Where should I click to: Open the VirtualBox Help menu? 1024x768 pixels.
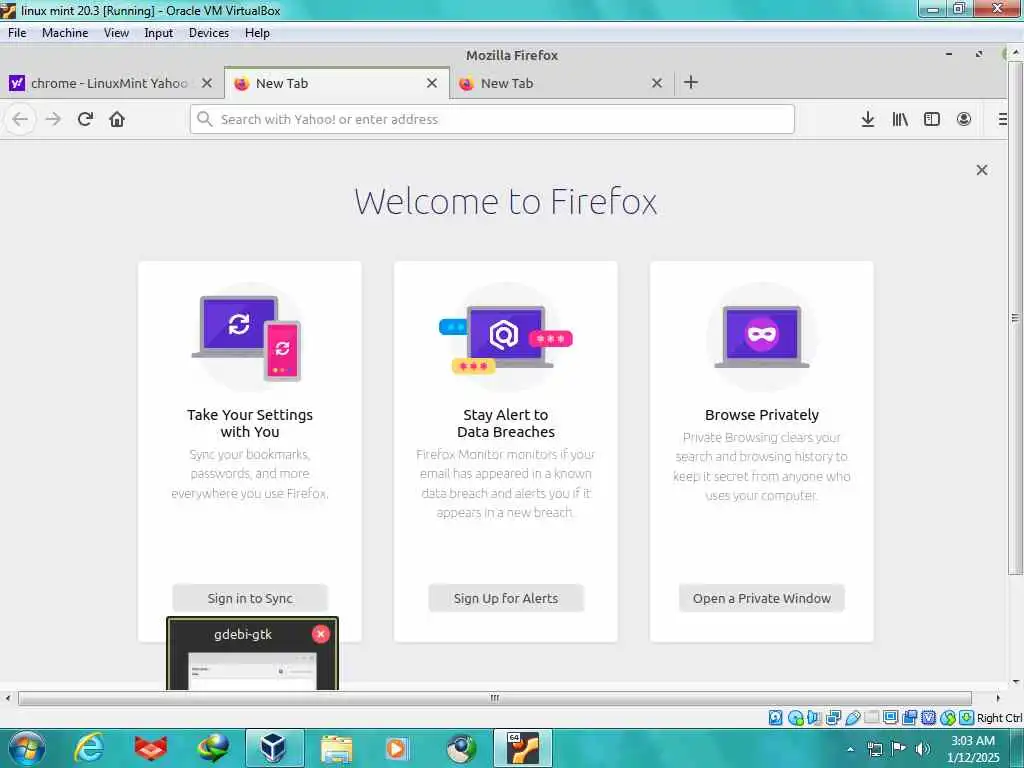click(257, 33)
